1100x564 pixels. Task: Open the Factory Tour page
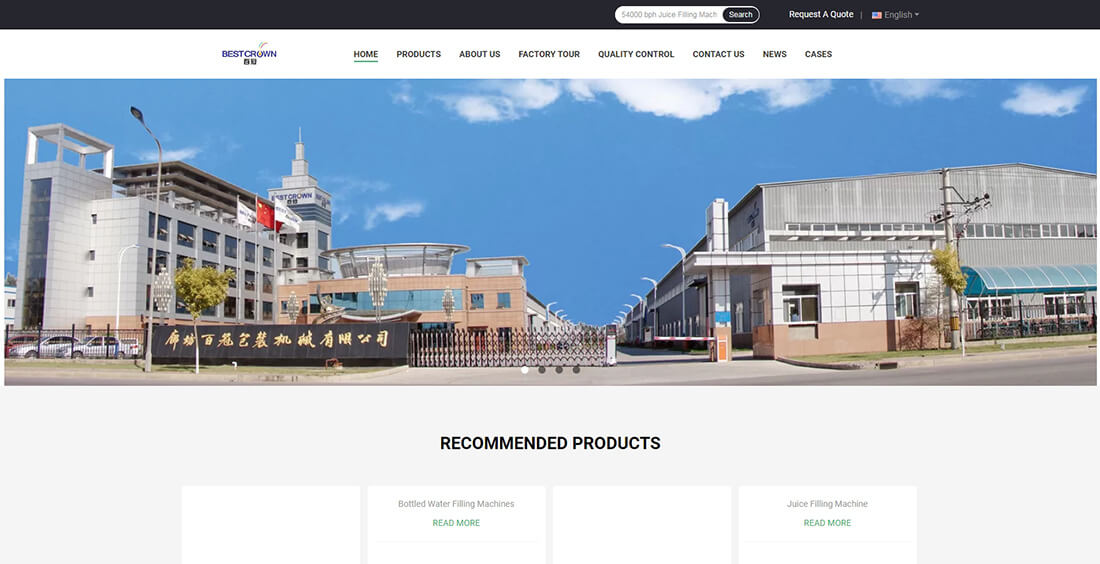pos(549,54)
